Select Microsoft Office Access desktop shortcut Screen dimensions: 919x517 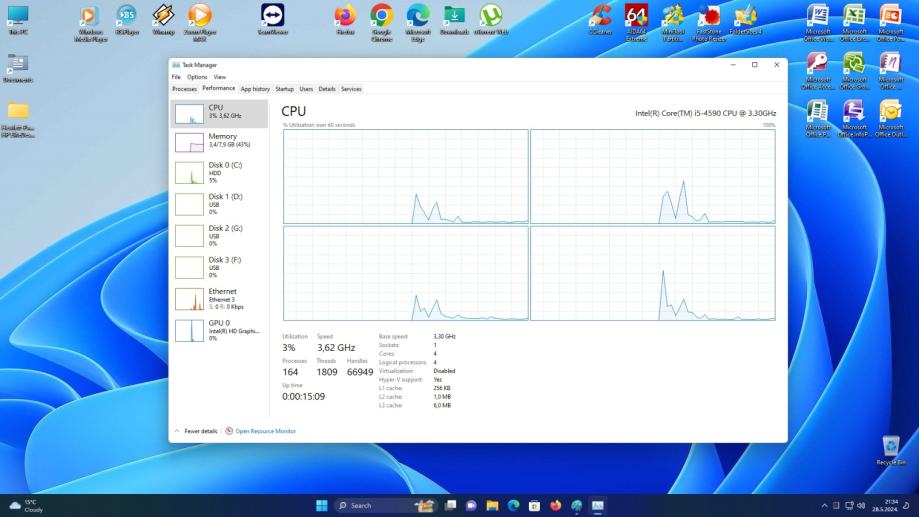click(818, 71)
